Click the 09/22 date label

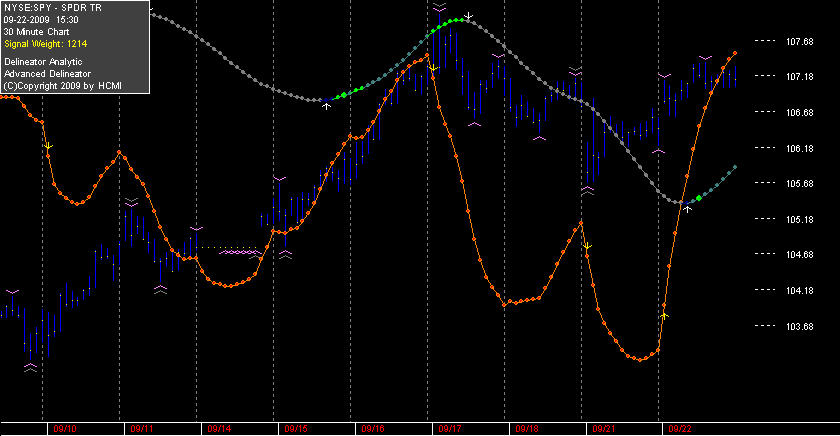pos(680,429)
